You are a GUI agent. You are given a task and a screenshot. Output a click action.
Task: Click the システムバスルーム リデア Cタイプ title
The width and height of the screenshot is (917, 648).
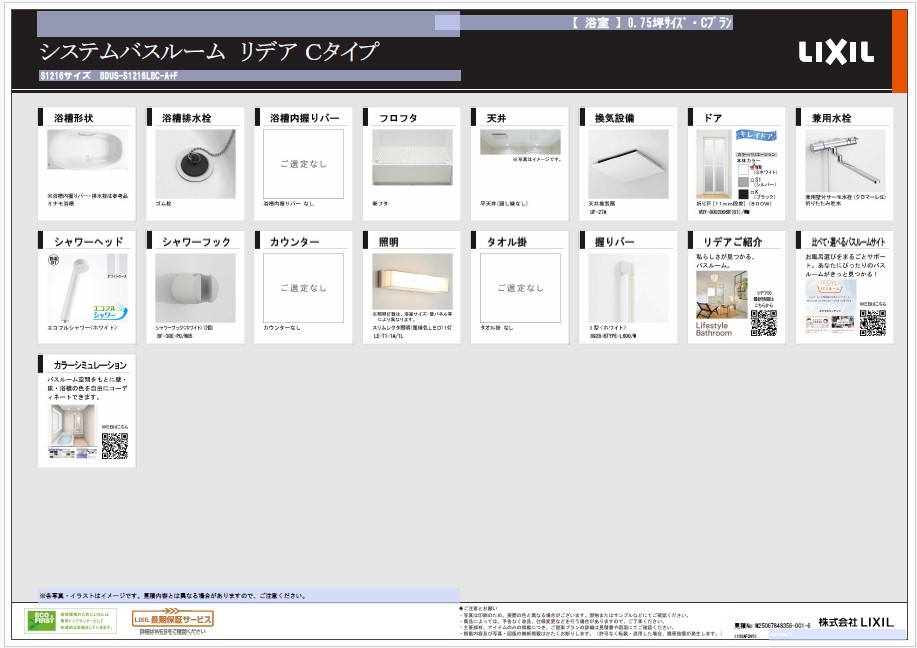(x=209, y=51)
